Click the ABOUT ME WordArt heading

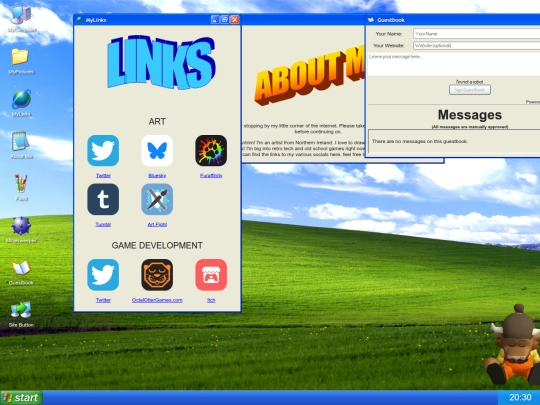click(309, 76)
